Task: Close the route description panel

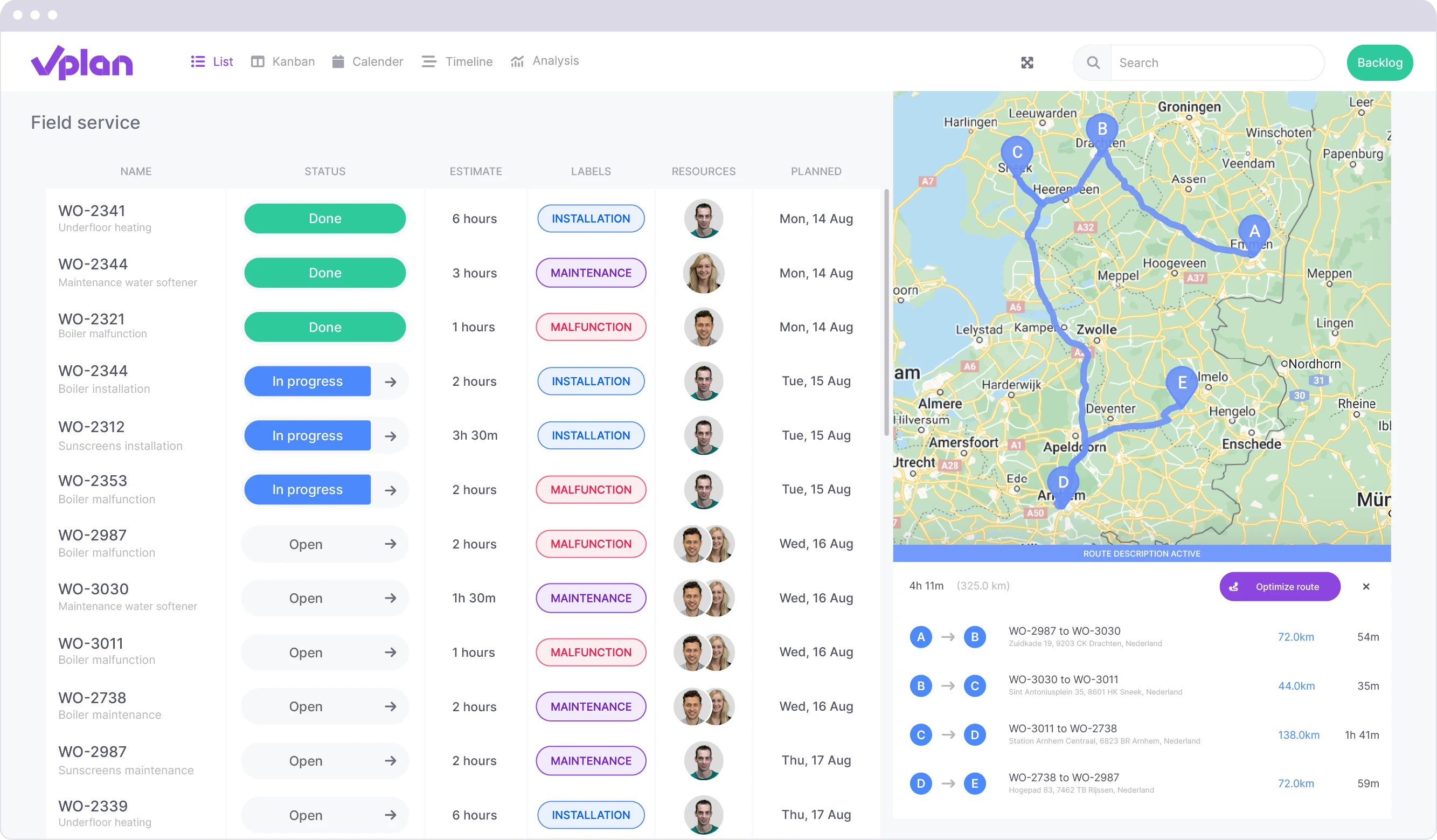Action: [x=1367, y=586]
